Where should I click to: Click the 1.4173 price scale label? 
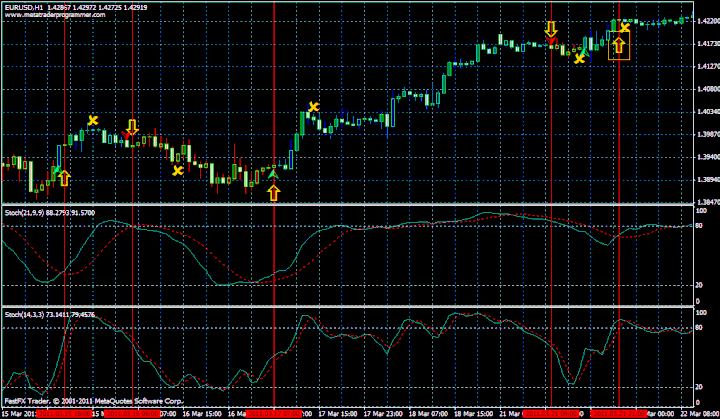click(x=708, y=44)
